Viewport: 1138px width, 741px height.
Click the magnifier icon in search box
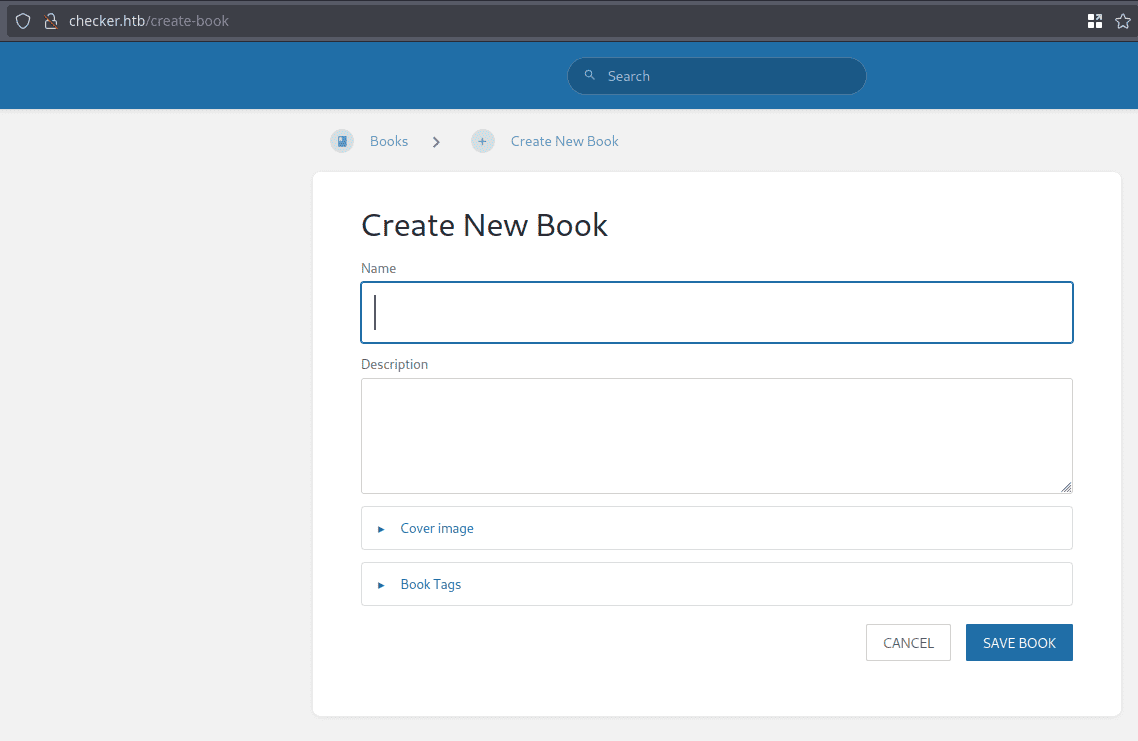pyautogui.click(x=590, y=75)
